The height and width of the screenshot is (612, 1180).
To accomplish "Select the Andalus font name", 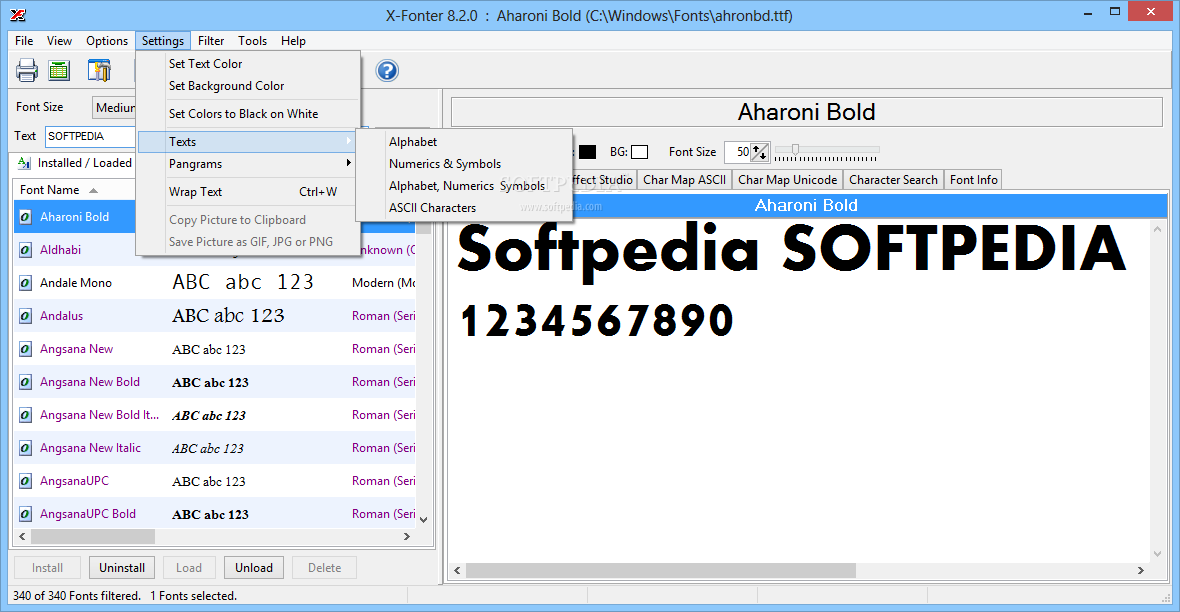I will point(62,316).
